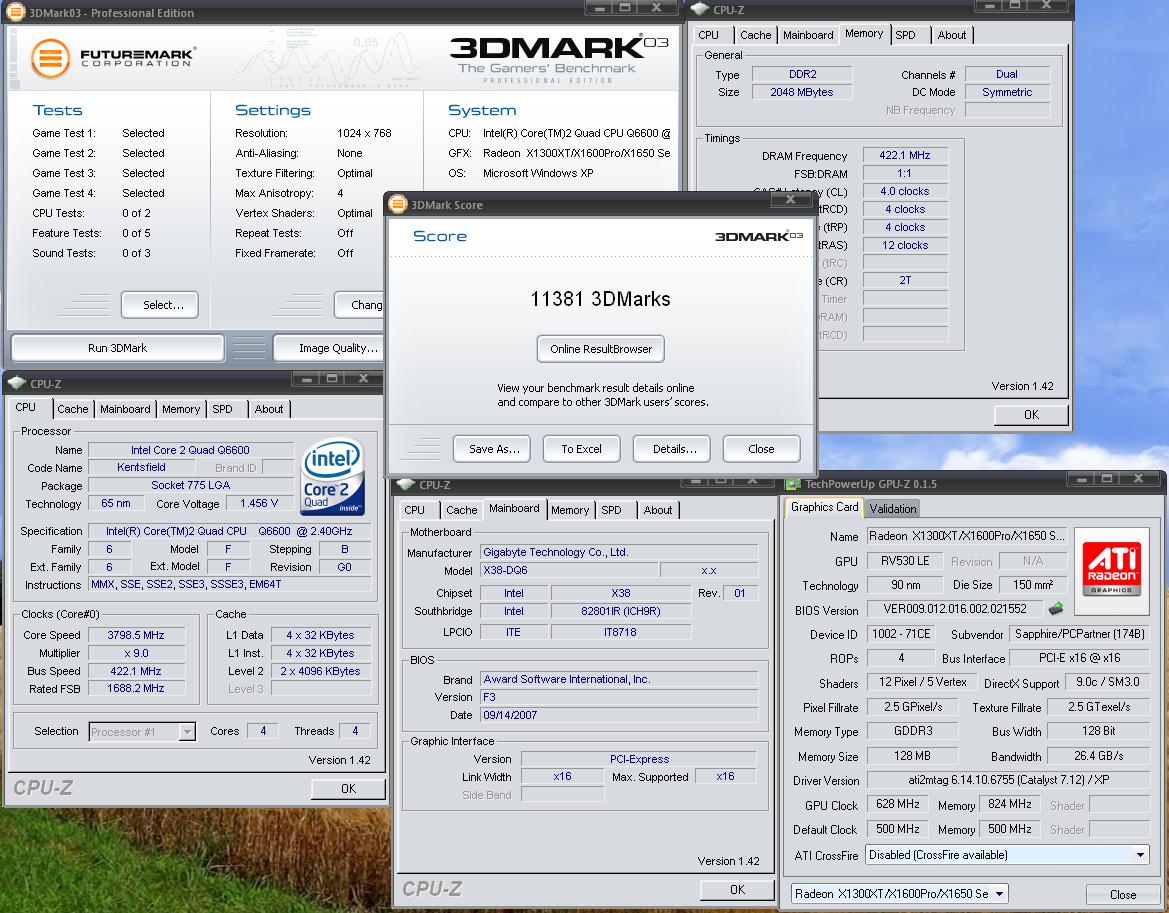Click the Run 3DMark button
Image resolution: width=1169 pixels, height=913 pixels.
pyautogui.click(x=118, y=348)
